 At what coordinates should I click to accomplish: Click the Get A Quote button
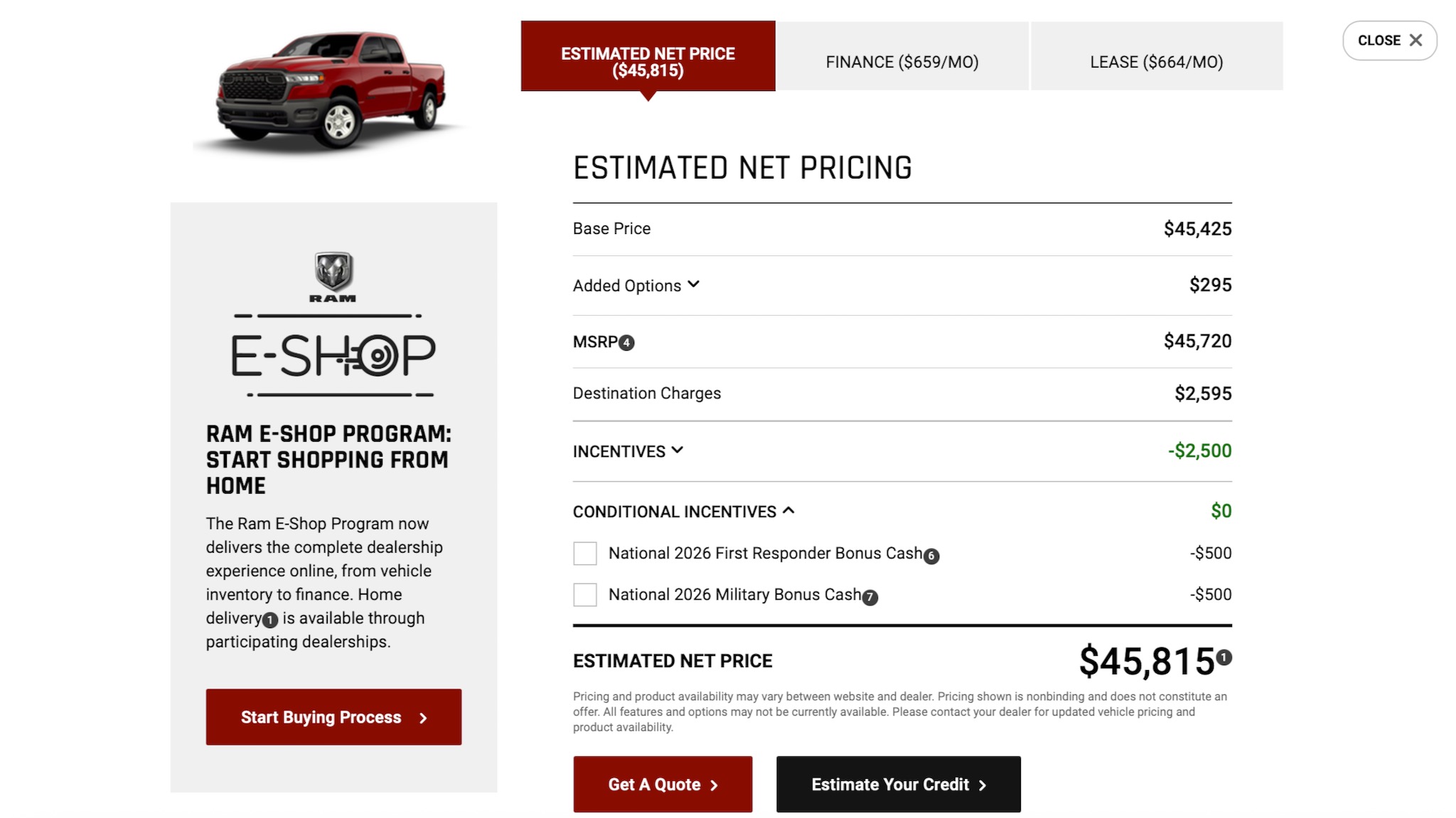[x=662, y=784]
